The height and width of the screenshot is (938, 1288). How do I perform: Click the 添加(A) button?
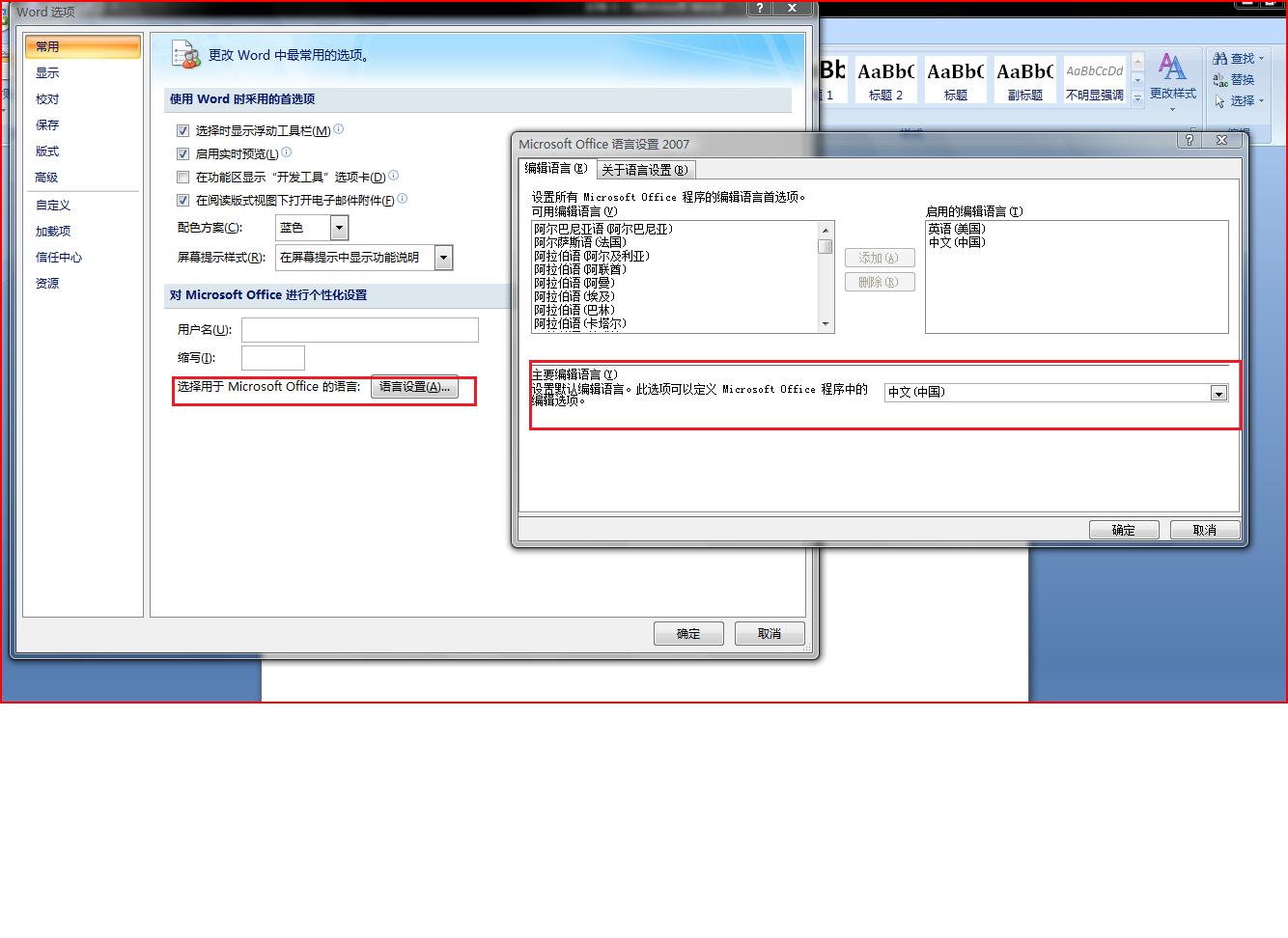(880, 258)
